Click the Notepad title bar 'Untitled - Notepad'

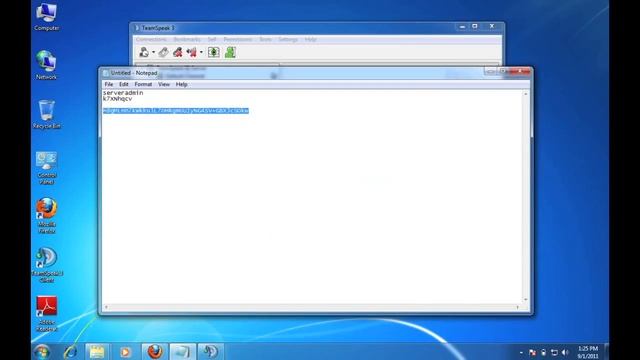coord(134,73)
